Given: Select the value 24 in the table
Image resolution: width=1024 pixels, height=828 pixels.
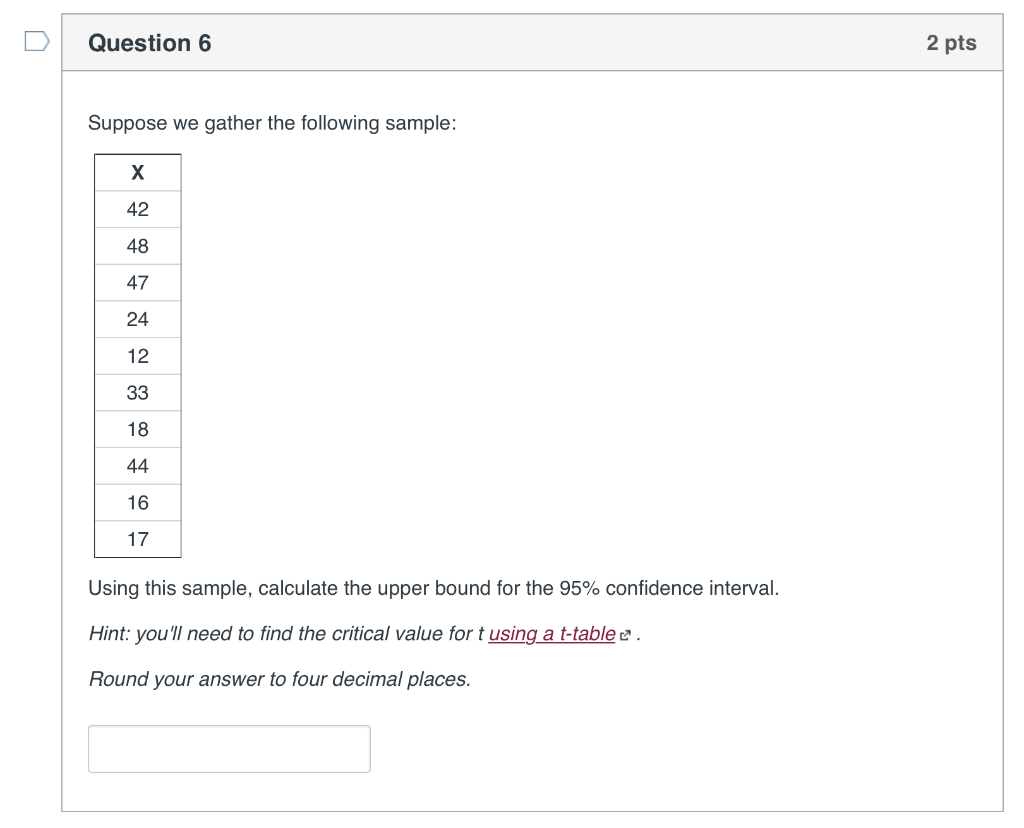Looking at the screenshot, I should (x=137, y=319).
